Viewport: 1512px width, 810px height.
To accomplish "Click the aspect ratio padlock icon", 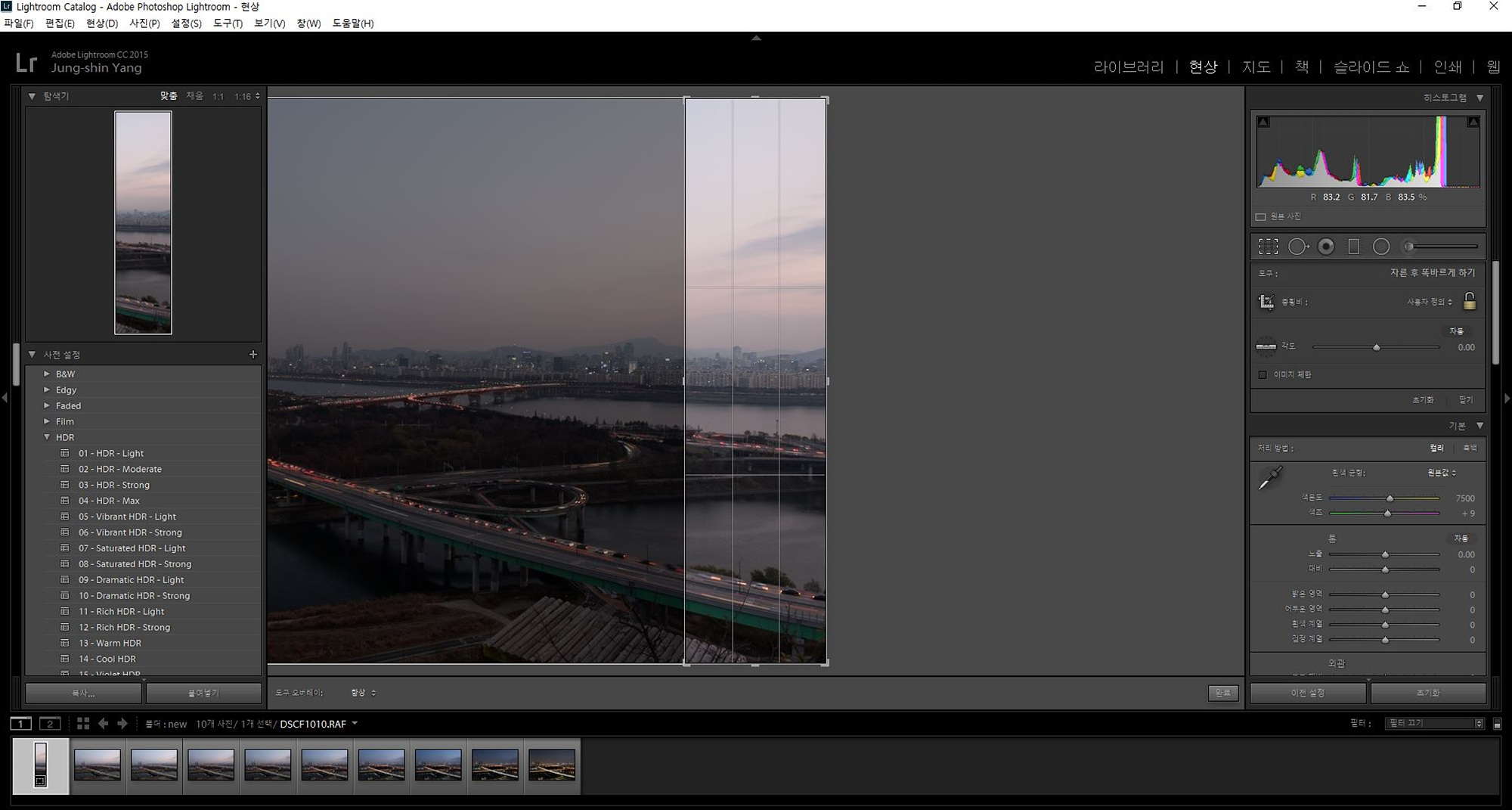I will tap(1469, 301).
